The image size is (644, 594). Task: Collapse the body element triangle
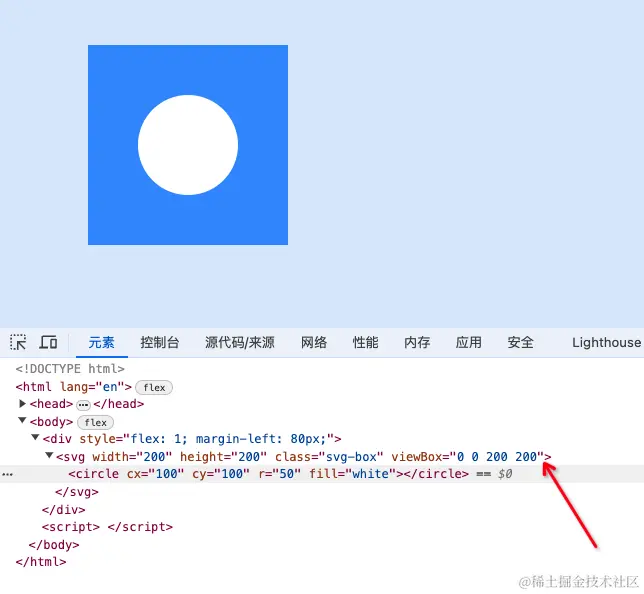pos(23,421)
